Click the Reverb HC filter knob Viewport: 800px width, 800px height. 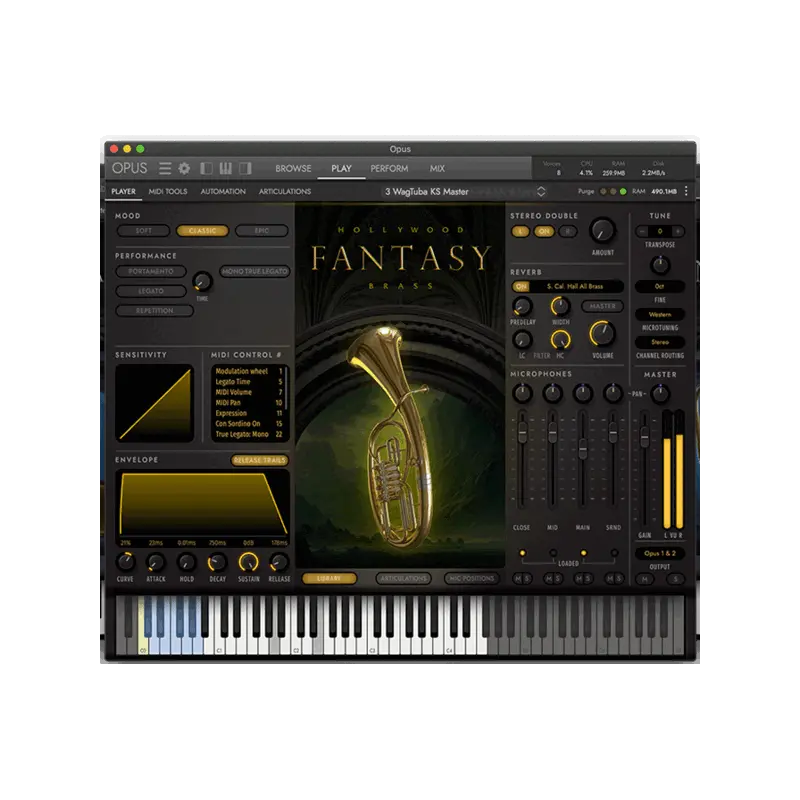point(560,339)
